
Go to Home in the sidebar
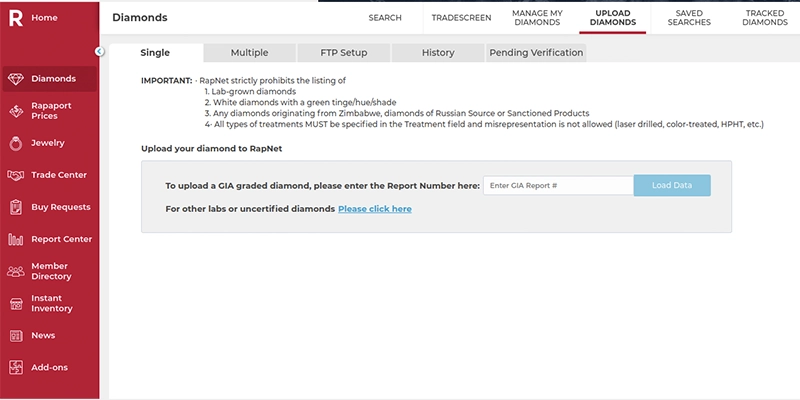click(44, 18)
